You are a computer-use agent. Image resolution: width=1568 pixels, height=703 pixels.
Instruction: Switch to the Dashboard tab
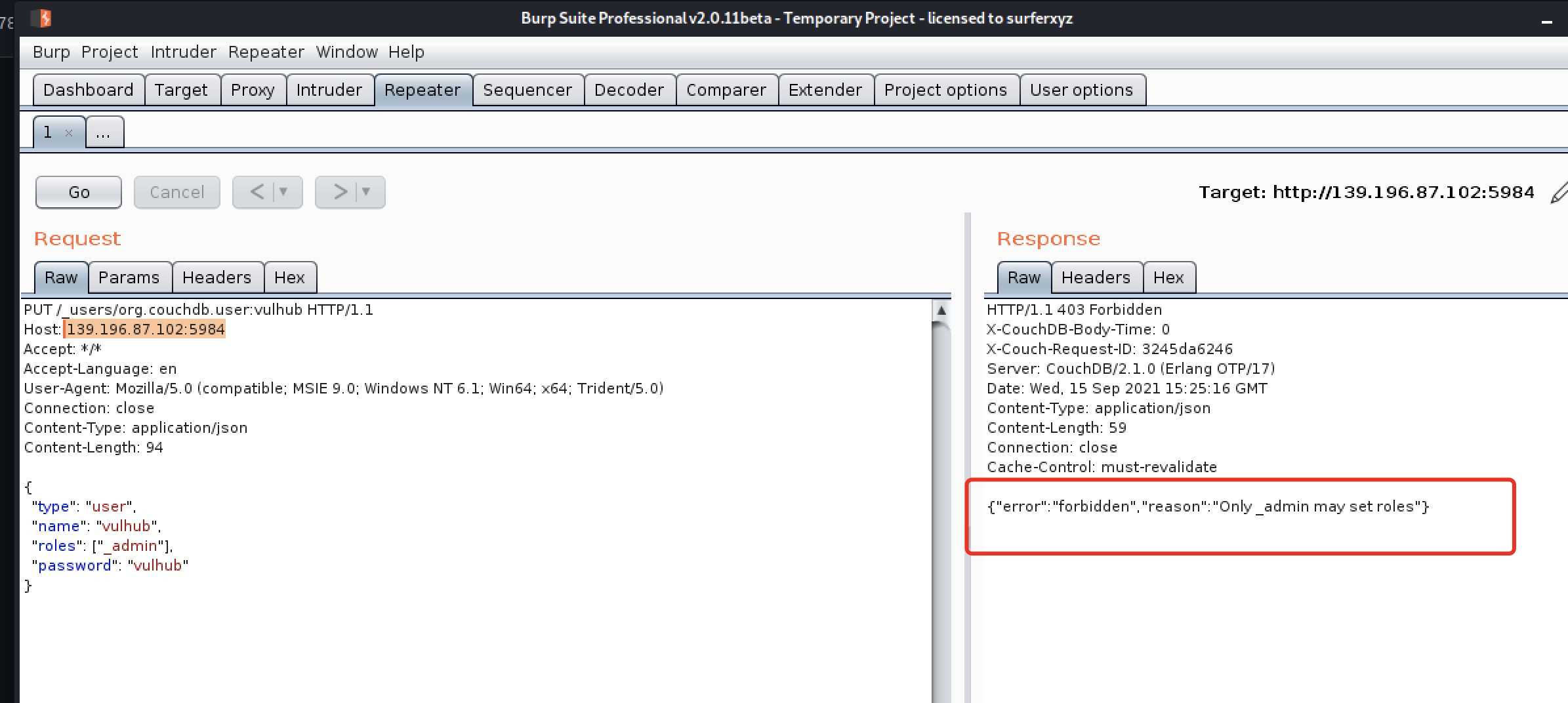pos(89,90)
